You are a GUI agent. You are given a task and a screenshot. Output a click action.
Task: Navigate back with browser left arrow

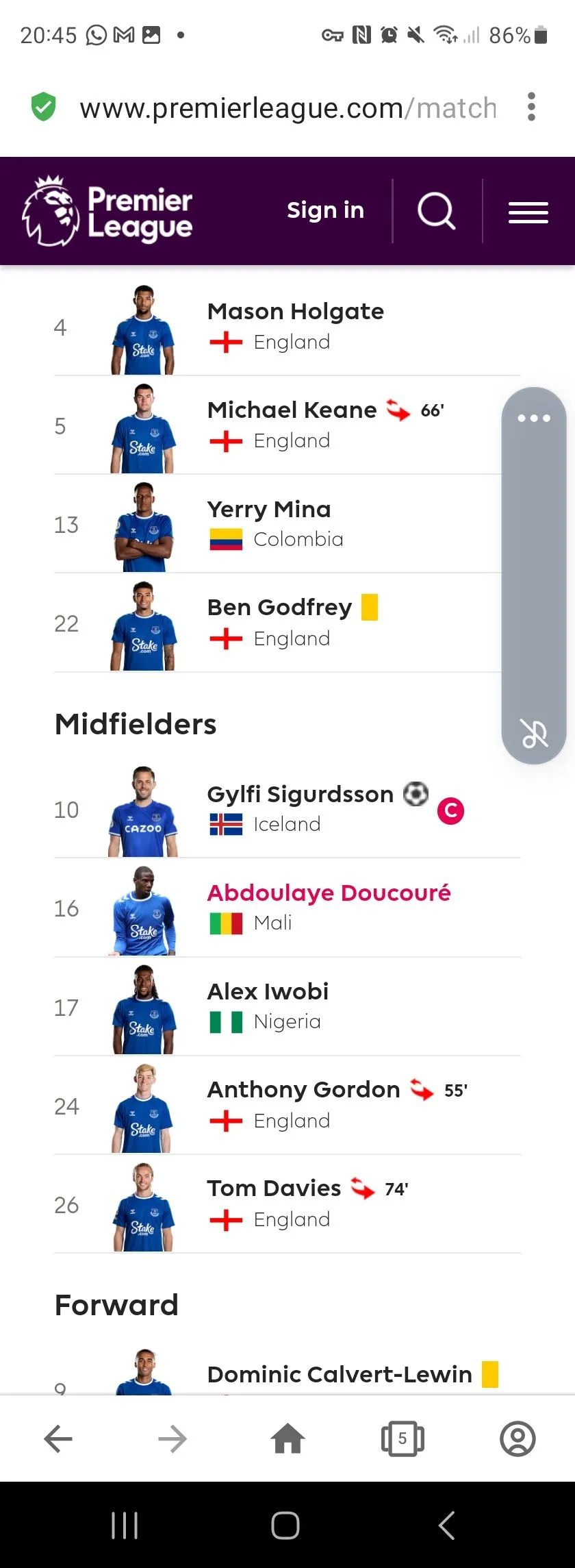tap(58, 1438)
